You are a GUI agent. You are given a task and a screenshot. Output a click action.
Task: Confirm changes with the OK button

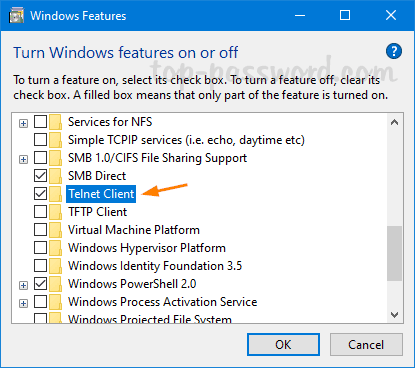click(283, 344)
